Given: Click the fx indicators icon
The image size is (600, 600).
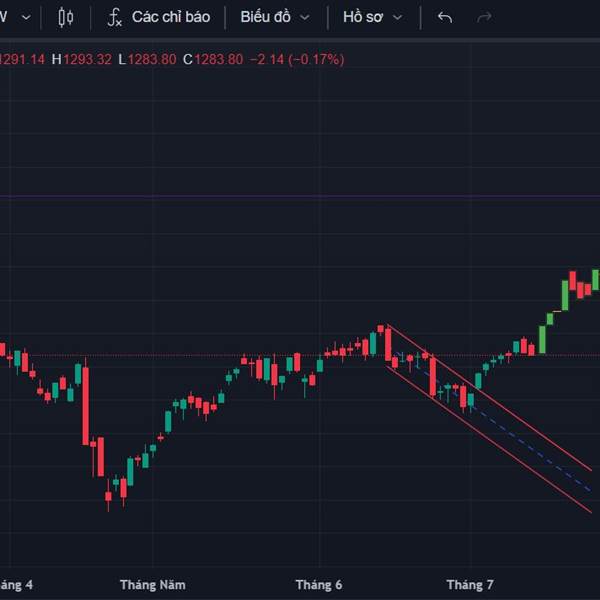Looking at the screenshot, I should [x=114, y=18].
